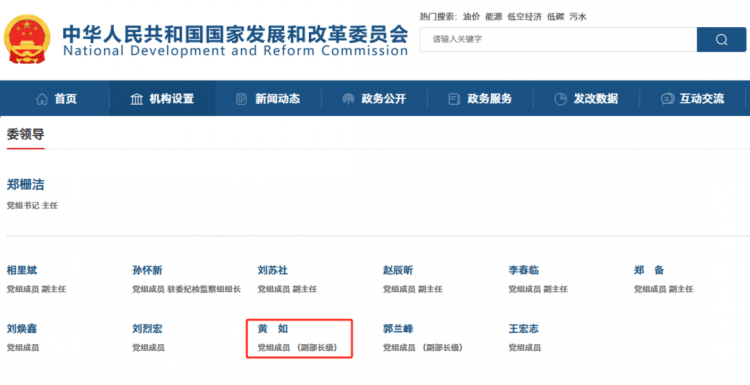
Task: Click 党组成员 under 刘焕鑫
Action: pyautogui.click(x=22, y=348)
